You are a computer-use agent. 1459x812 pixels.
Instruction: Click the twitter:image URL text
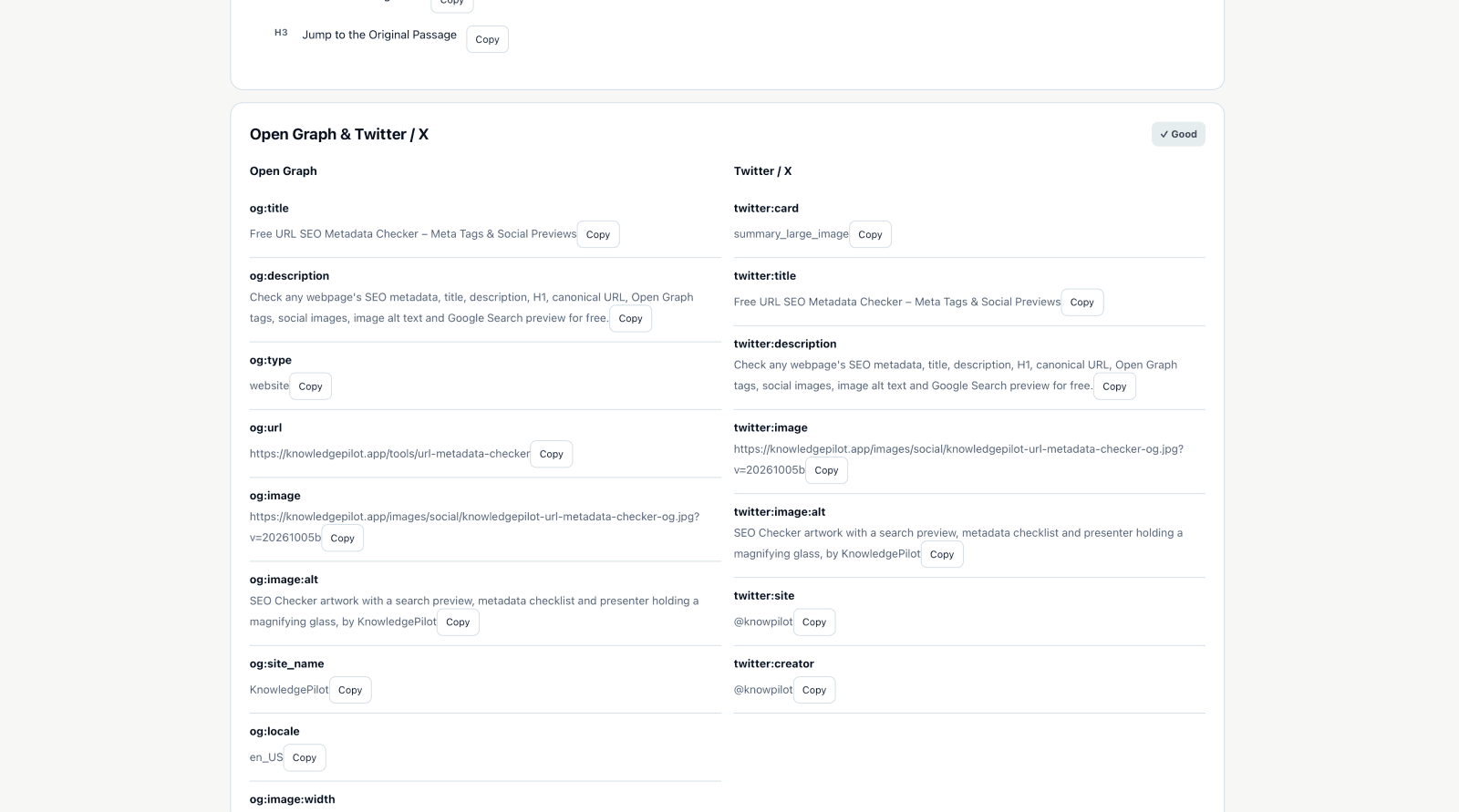click(958, 459)
